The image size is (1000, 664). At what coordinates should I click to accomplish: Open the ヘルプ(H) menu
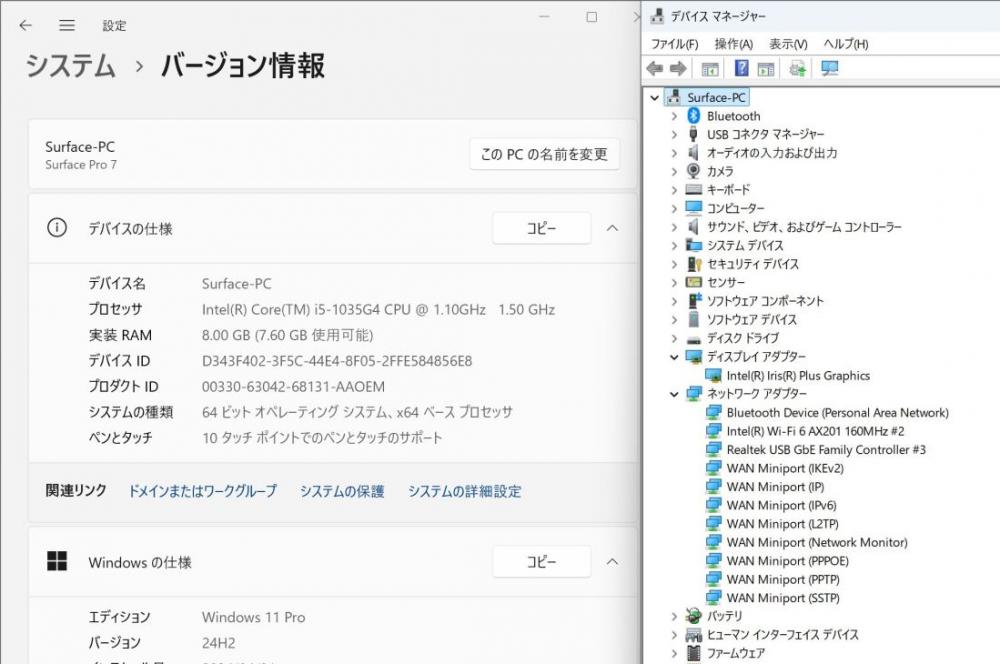point(846,43)
